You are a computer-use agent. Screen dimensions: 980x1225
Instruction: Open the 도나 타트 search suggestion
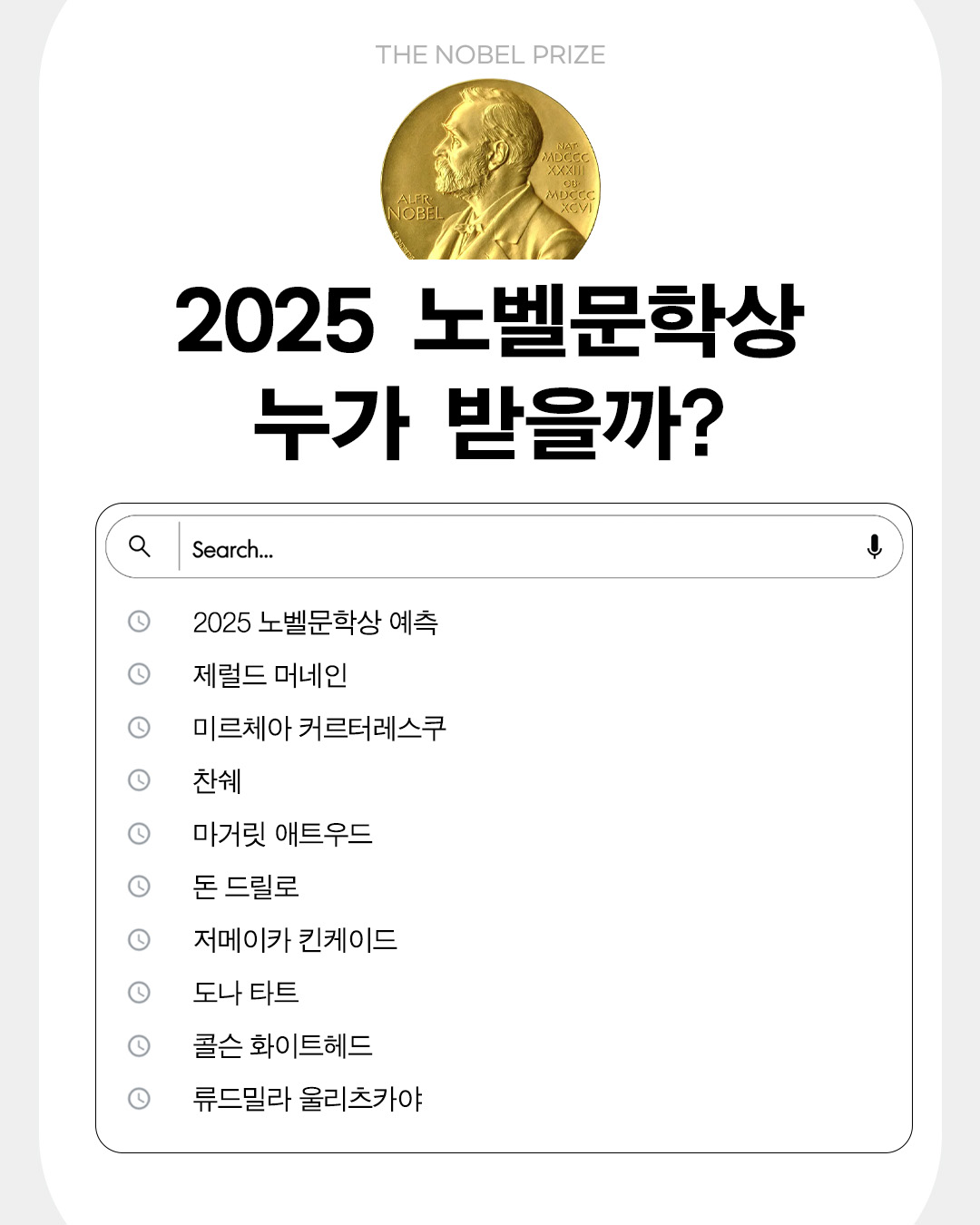245,993
